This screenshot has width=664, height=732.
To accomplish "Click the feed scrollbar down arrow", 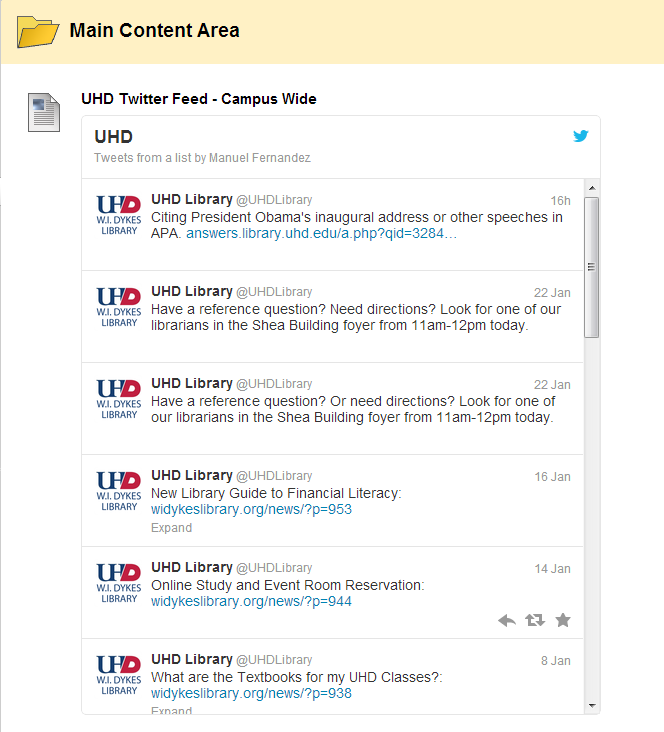I will pos(592,705).
